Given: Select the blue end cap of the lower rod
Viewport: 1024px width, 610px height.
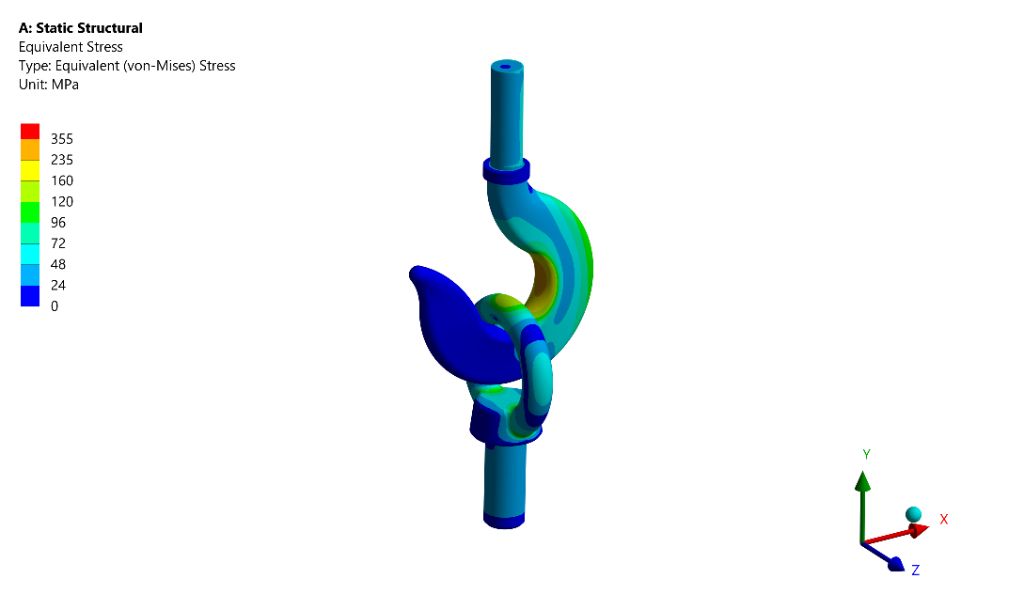Looking at the screenshot, I should [504, 521].
